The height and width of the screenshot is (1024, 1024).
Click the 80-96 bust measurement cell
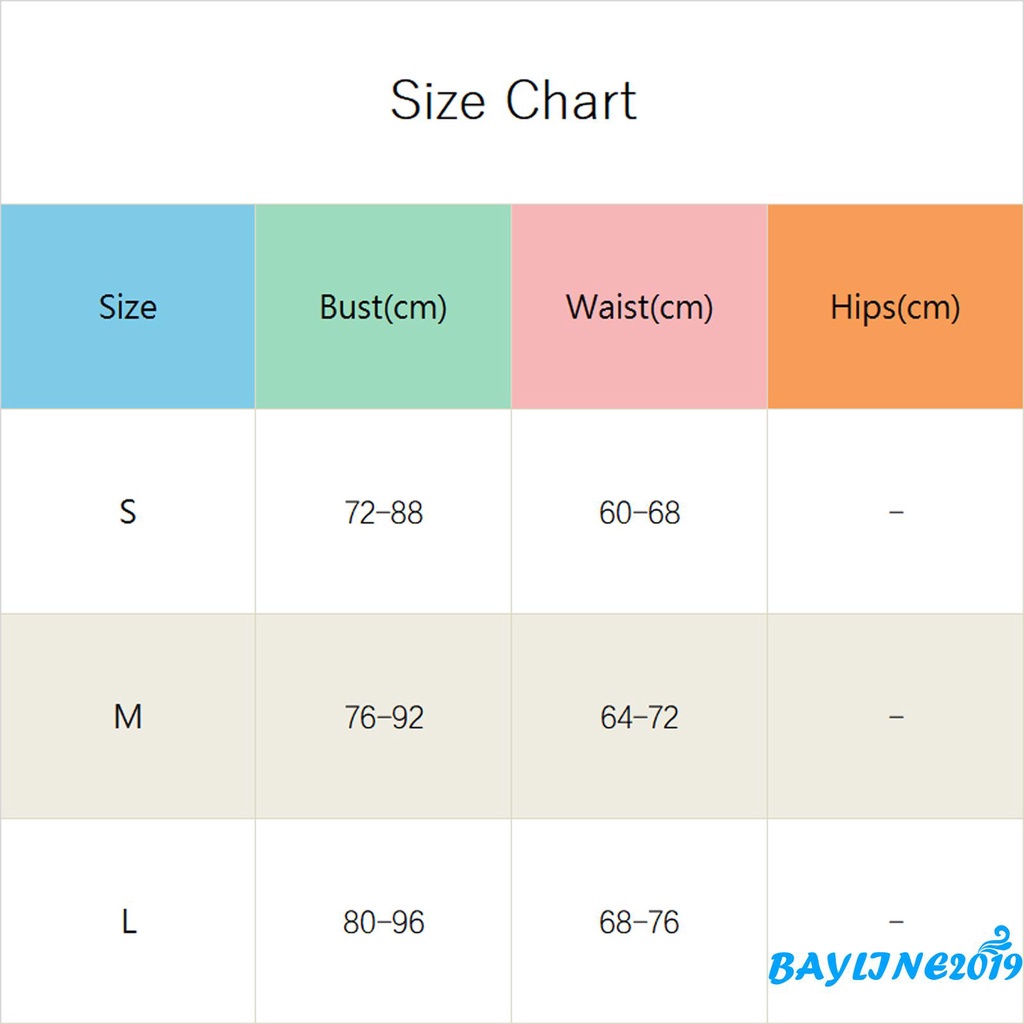383,922
